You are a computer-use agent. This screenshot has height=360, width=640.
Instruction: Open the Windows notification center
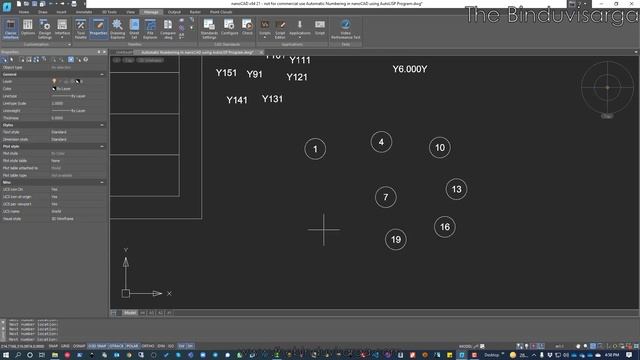[629, 355]
